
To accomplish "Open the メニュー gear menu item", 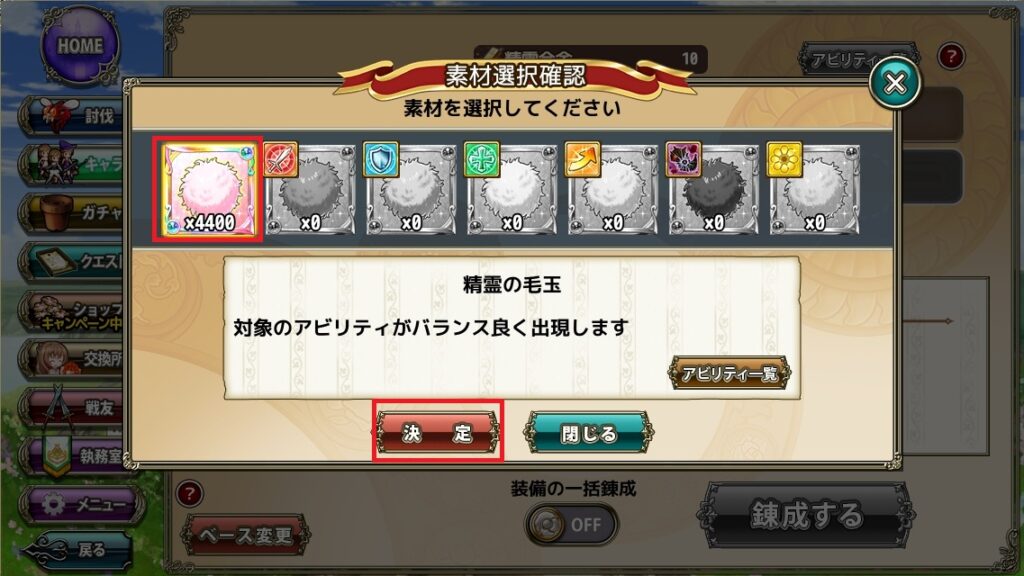I will [82, 504].
